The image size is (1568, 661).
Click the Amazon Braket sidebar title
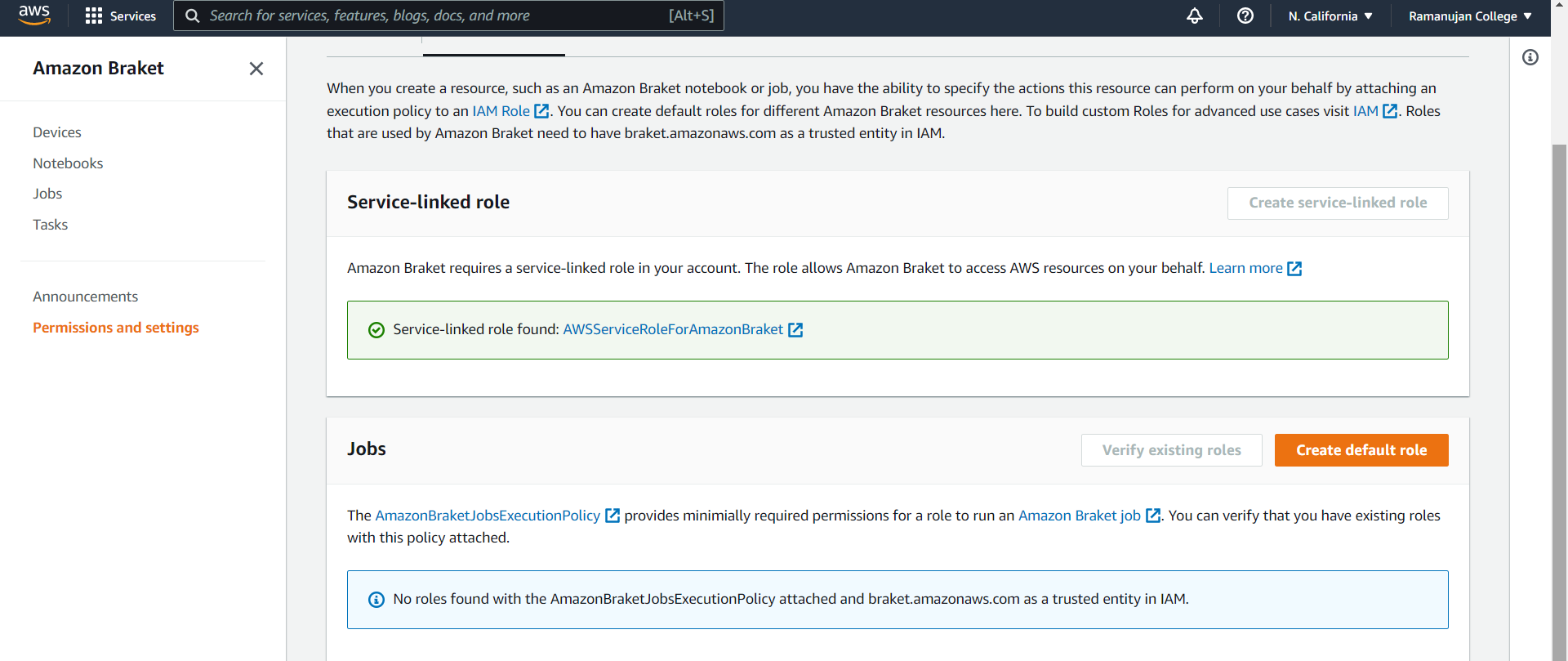[x=98, y=69]
